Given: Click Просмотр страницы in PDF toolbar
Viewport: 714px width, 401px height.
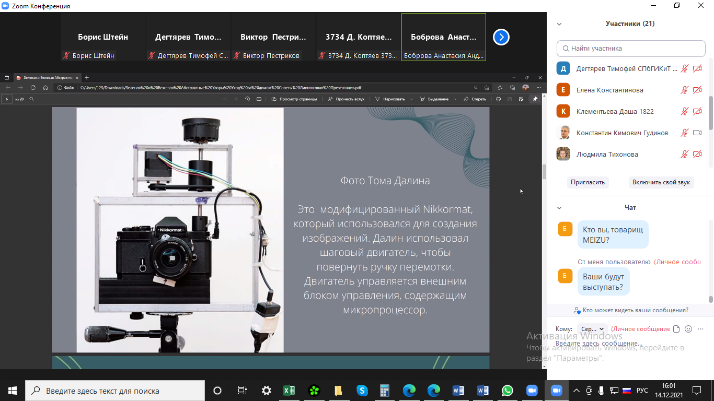Looking at the screenshot, I should coord(295,99).
